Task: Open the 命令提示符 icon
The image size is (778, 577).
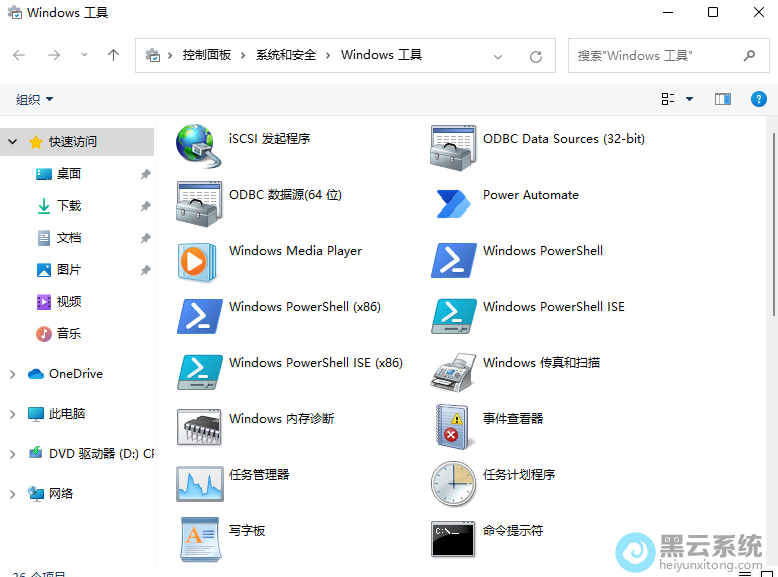Action: point(453,539)
